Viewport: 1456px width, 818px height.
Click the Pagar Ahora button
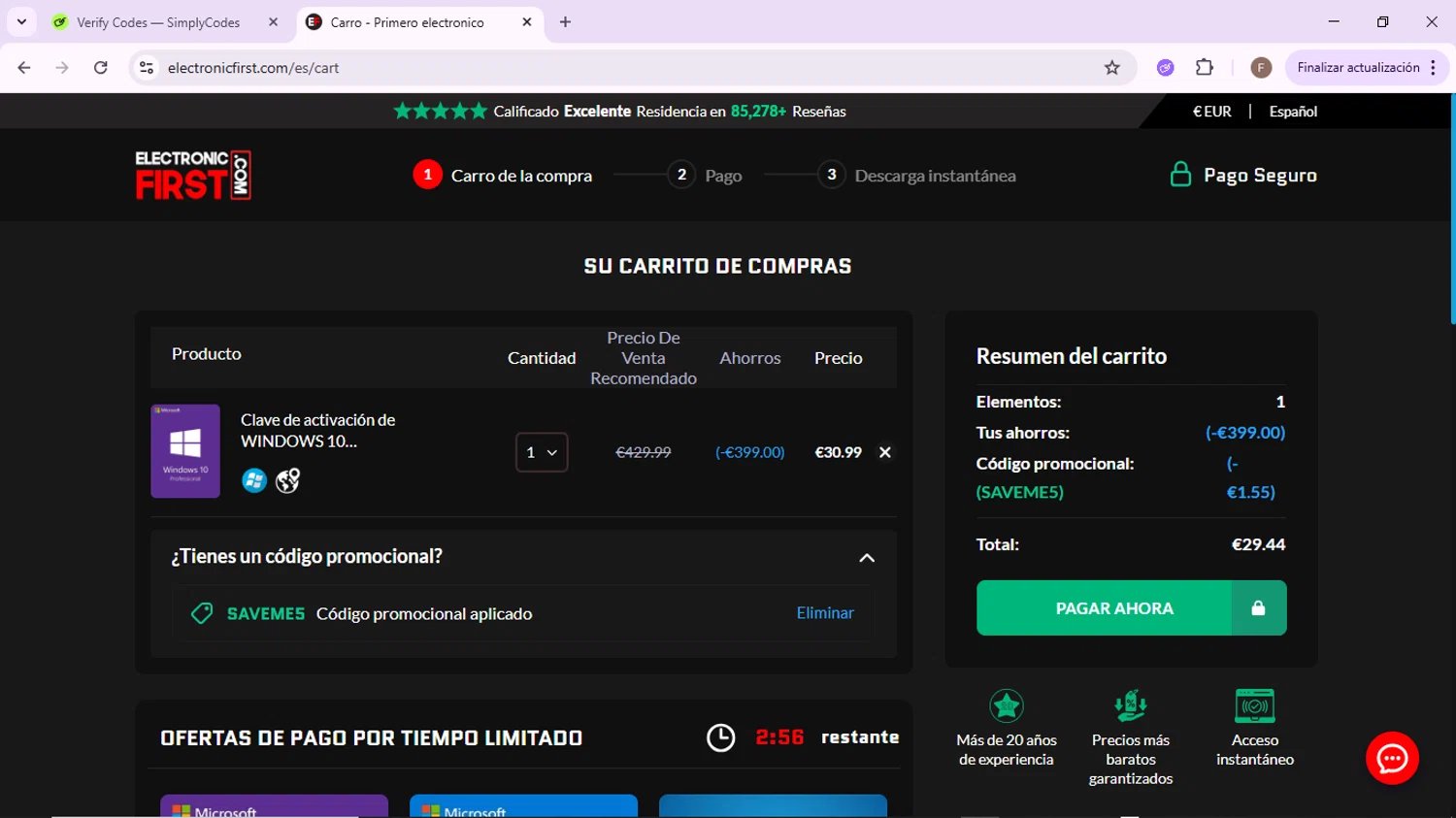(1132, 608)
